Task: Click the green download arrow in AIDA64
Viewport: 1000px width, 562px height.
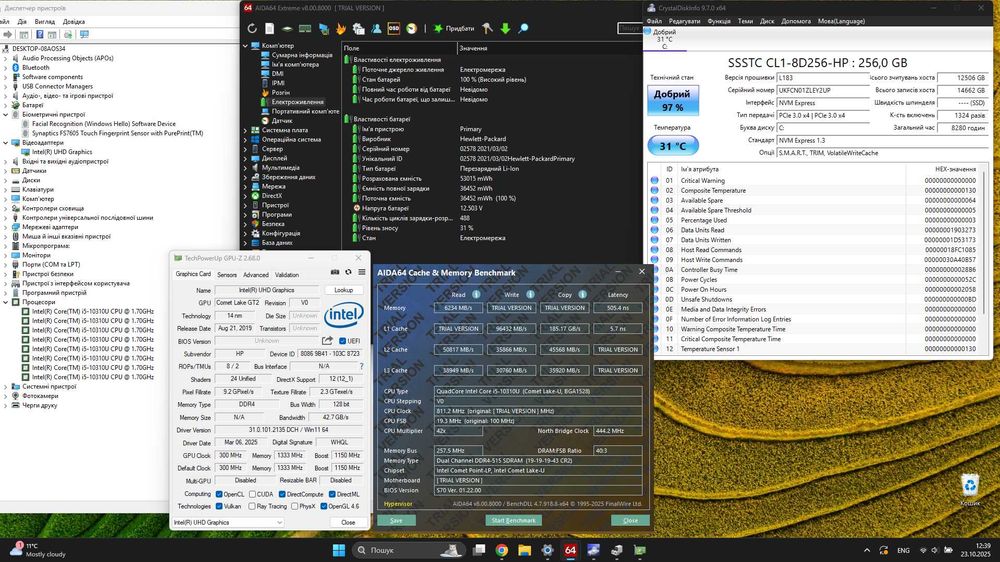Action: coord(505,28)
